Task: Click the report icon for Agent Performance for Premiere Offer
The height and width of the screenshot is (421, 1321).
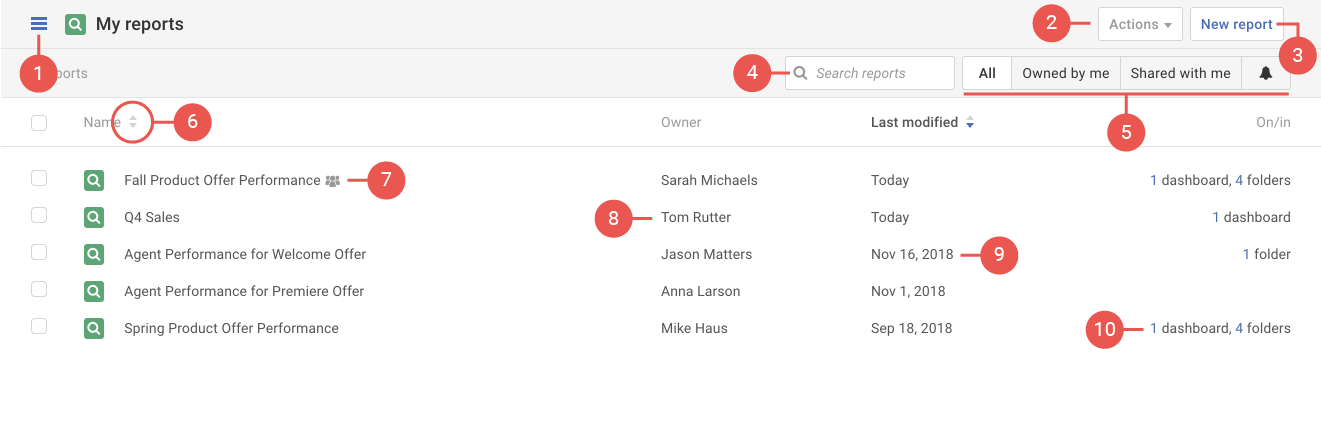Action: click(x=94, y=291)
